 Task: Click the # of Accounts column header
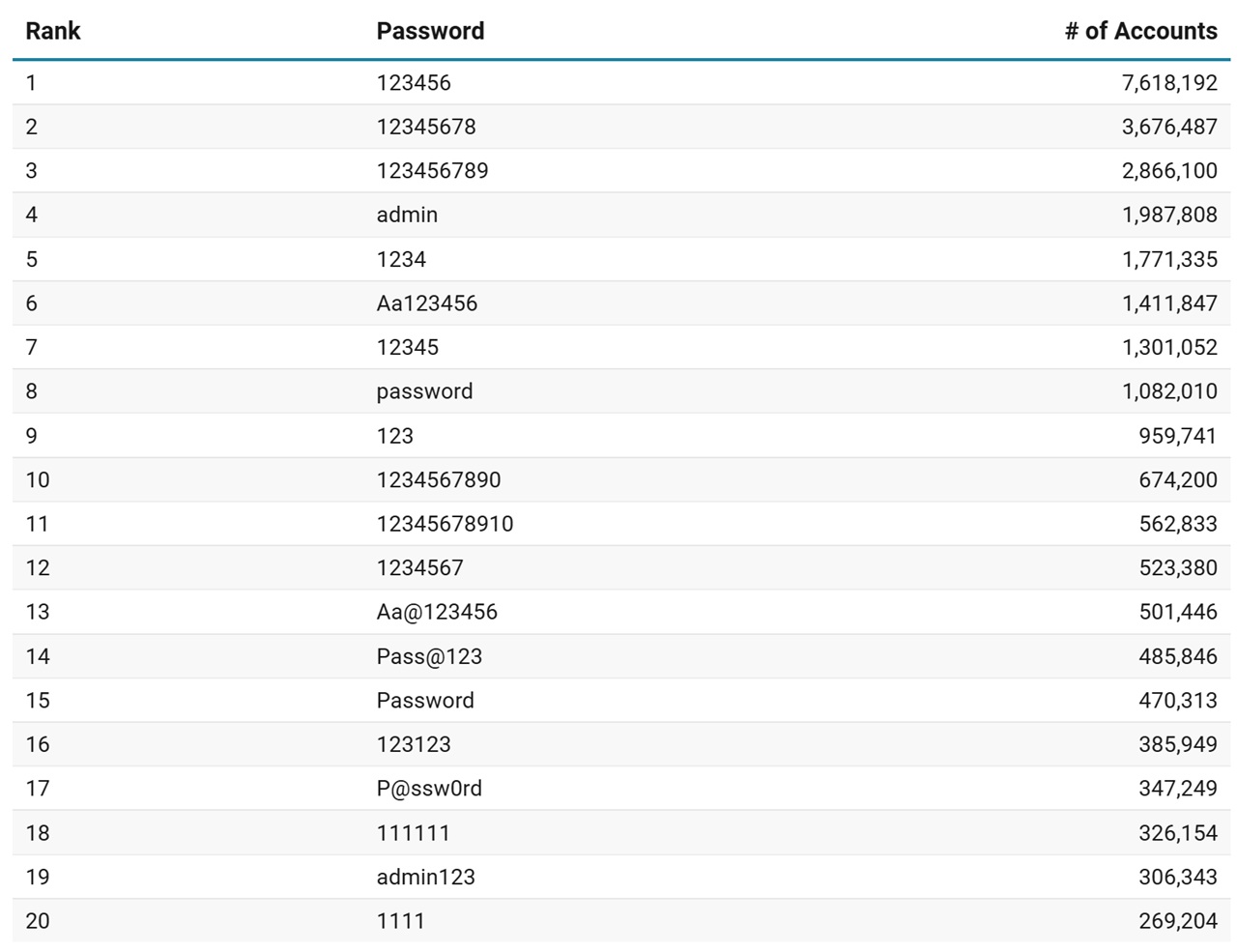click(1140, 31)
